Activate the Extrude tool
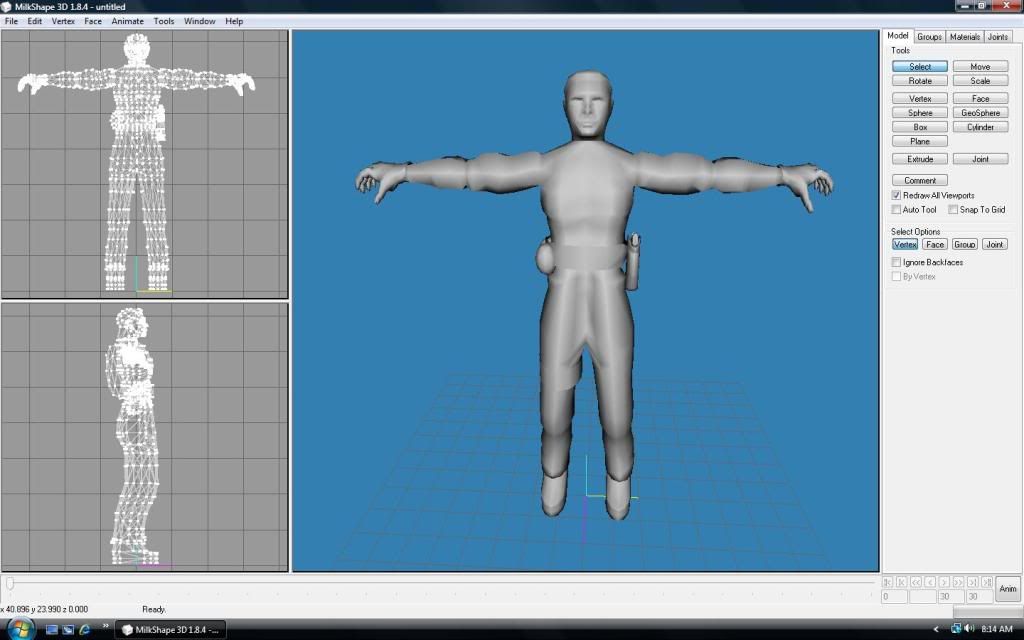The image size is (1024, 640). coord(920,159)
